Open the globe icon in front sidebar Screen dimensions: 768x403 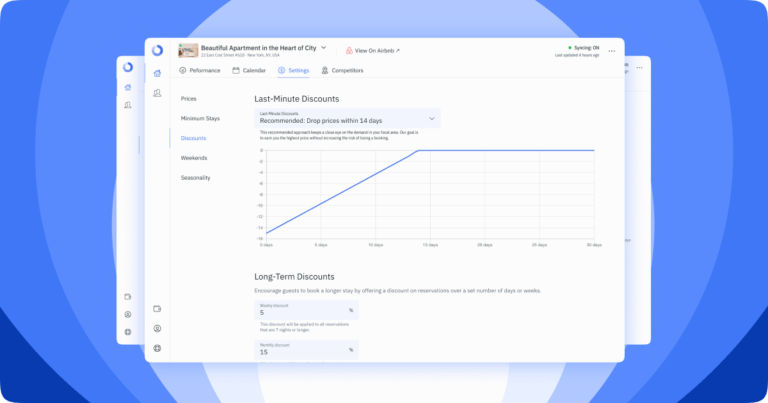[x=157, y=348]
